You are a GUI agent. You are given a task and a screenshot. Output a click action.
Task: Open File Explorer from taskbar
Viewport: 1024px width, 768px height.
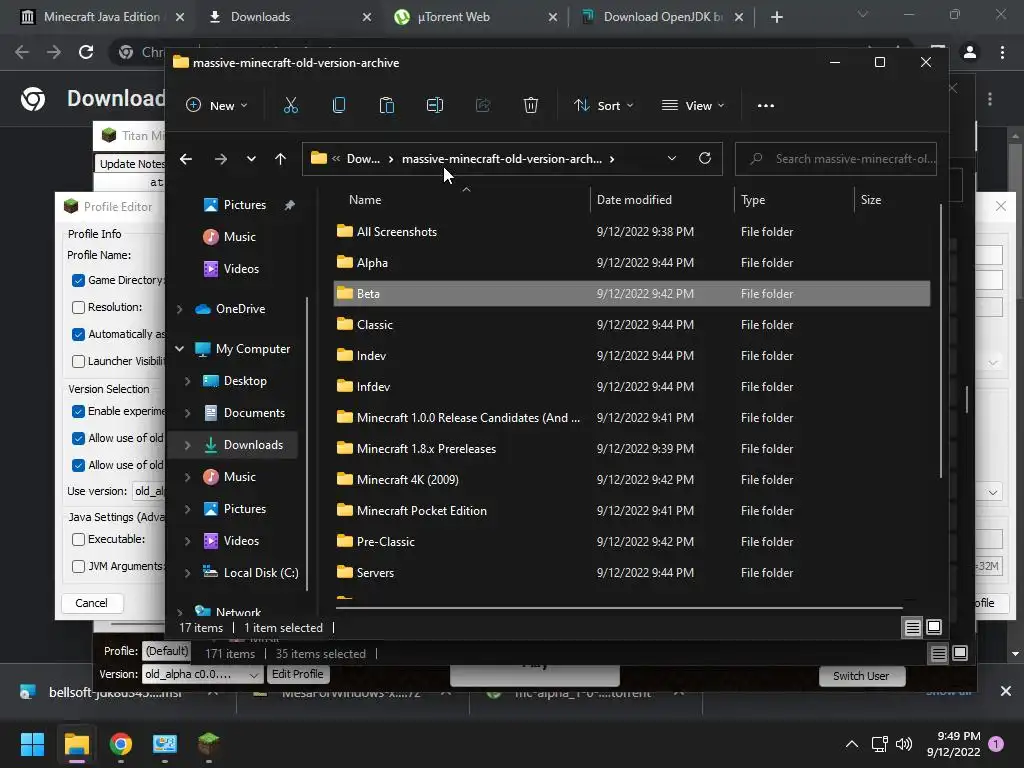click(x=76, y=744)
